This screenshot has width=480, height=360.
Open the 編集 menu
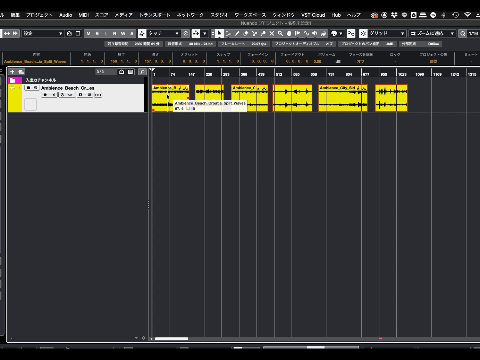(15, 15)
